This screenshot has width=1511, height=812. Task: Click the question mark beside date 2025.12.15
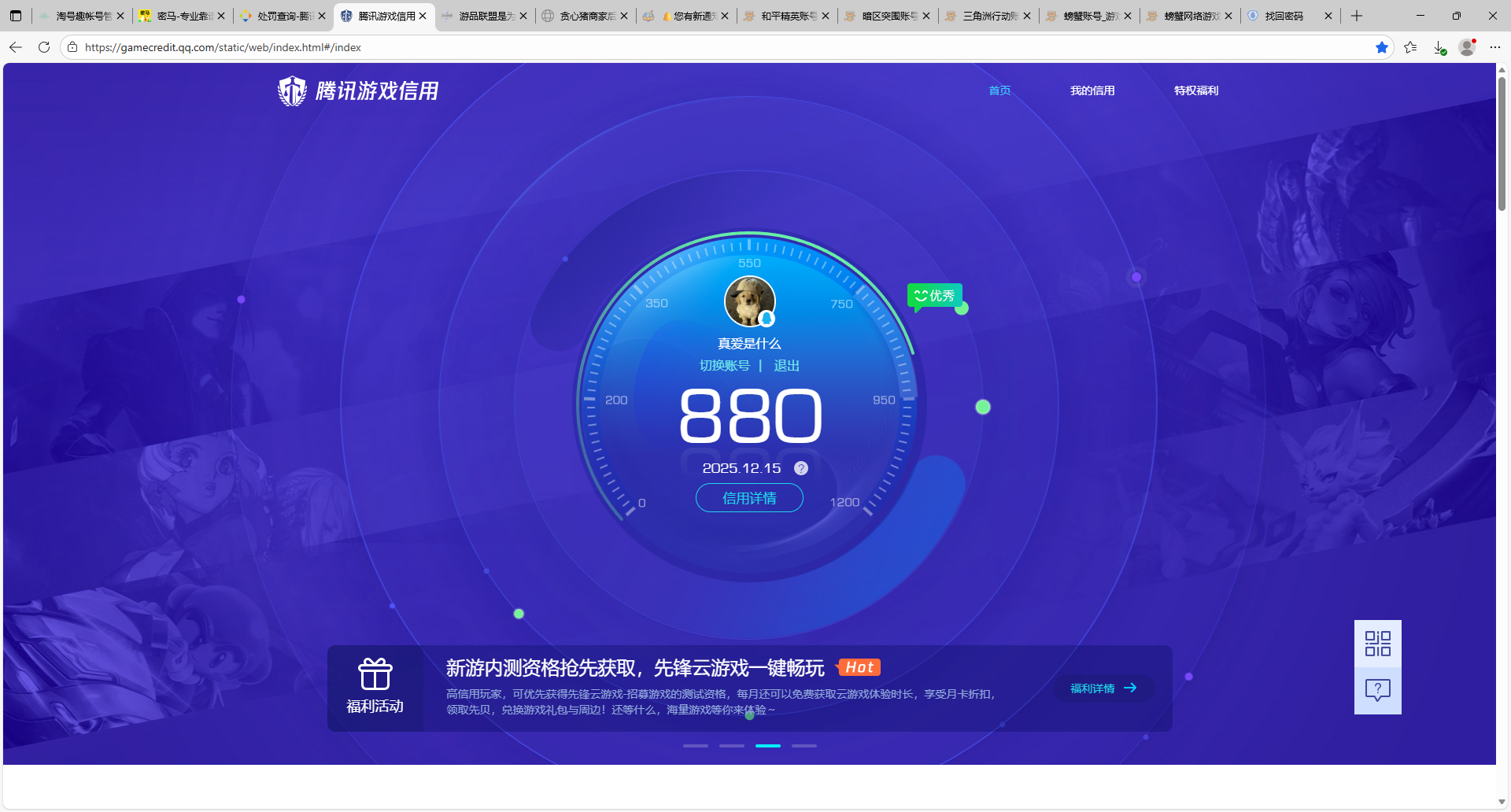tap(800, 468)
